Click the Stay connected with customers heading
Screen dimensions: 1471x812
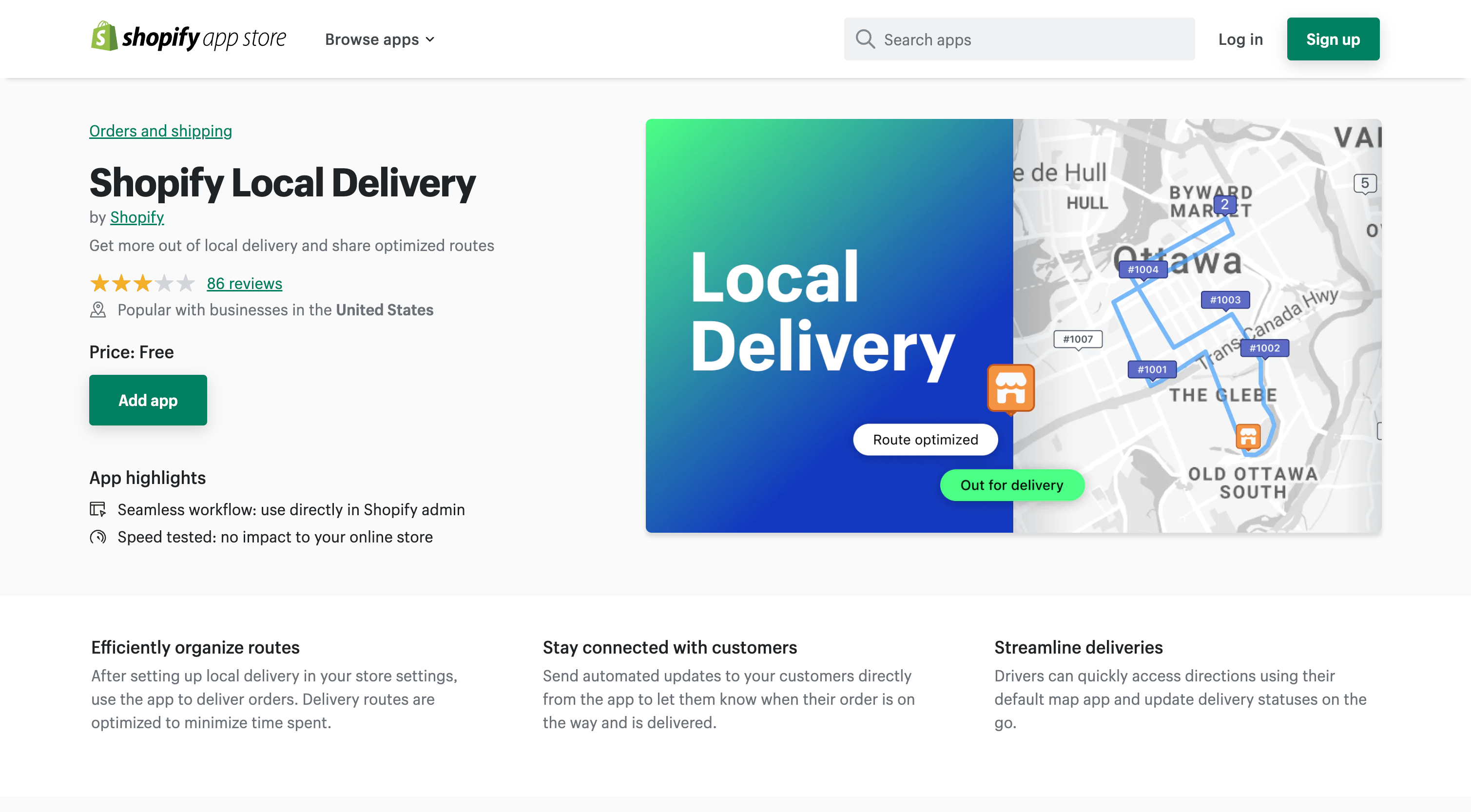point(670,648)
